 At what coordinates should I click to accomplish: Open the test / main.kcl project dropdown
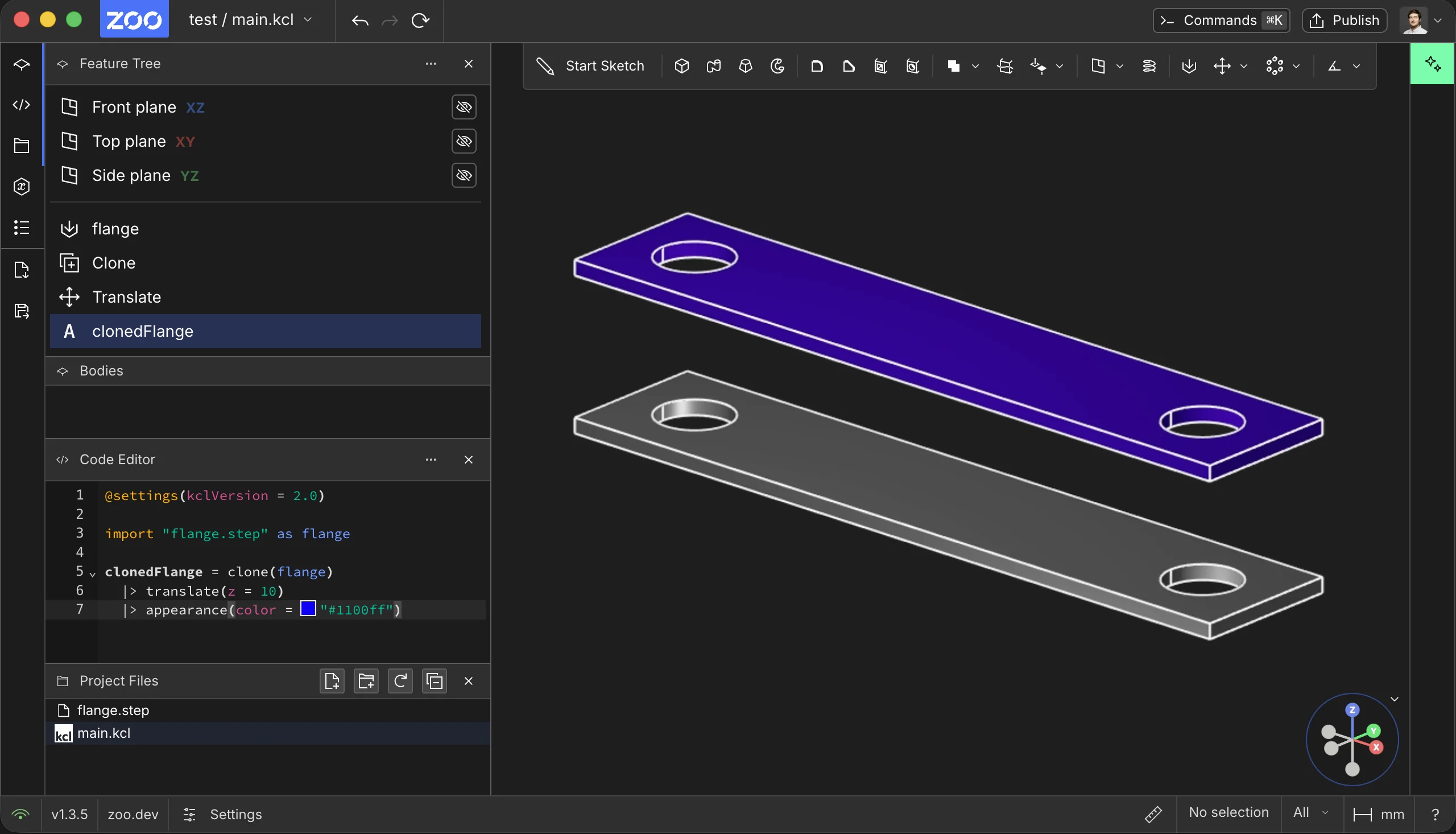point(251,20)
